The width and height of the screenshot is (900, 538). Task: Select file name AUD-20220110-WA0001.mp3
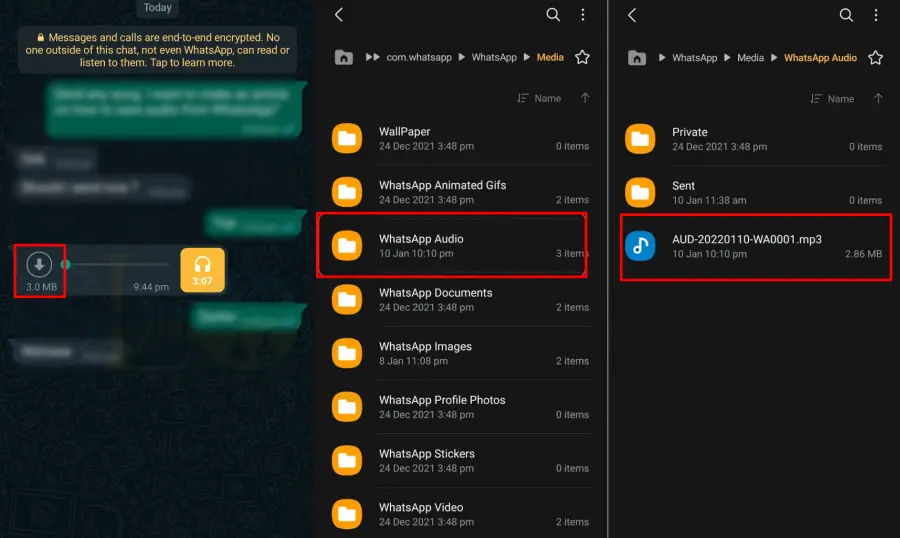(x=747, y=239)
